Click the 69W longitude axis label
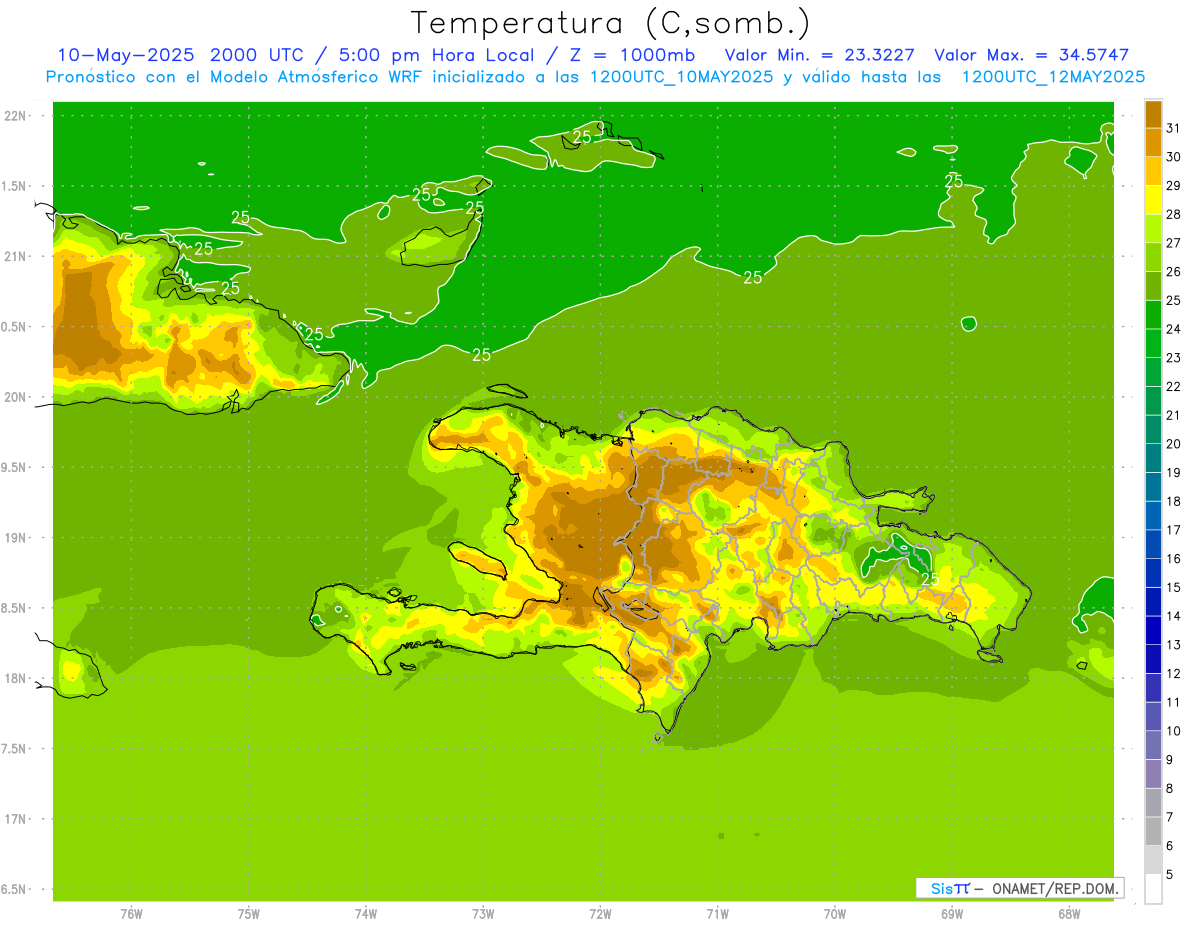This screenshot has width=1200, height=927. pos(952,914)
